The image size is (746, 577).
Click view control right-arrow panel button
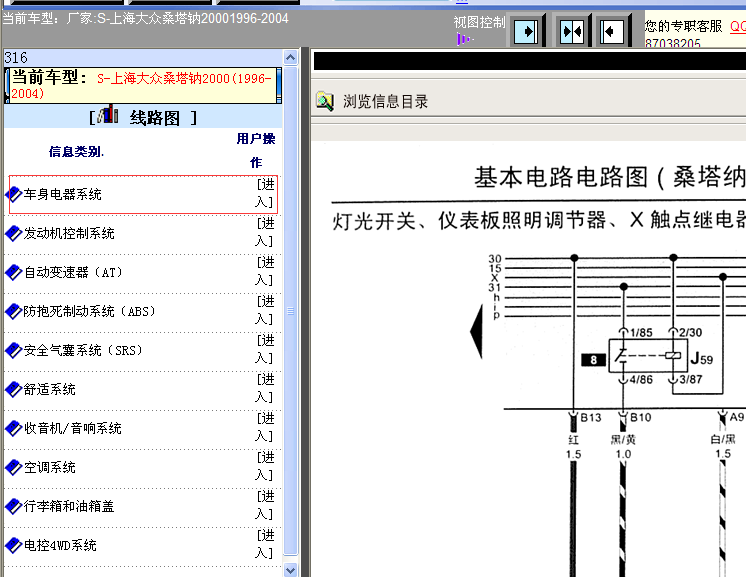click(527, 31)
